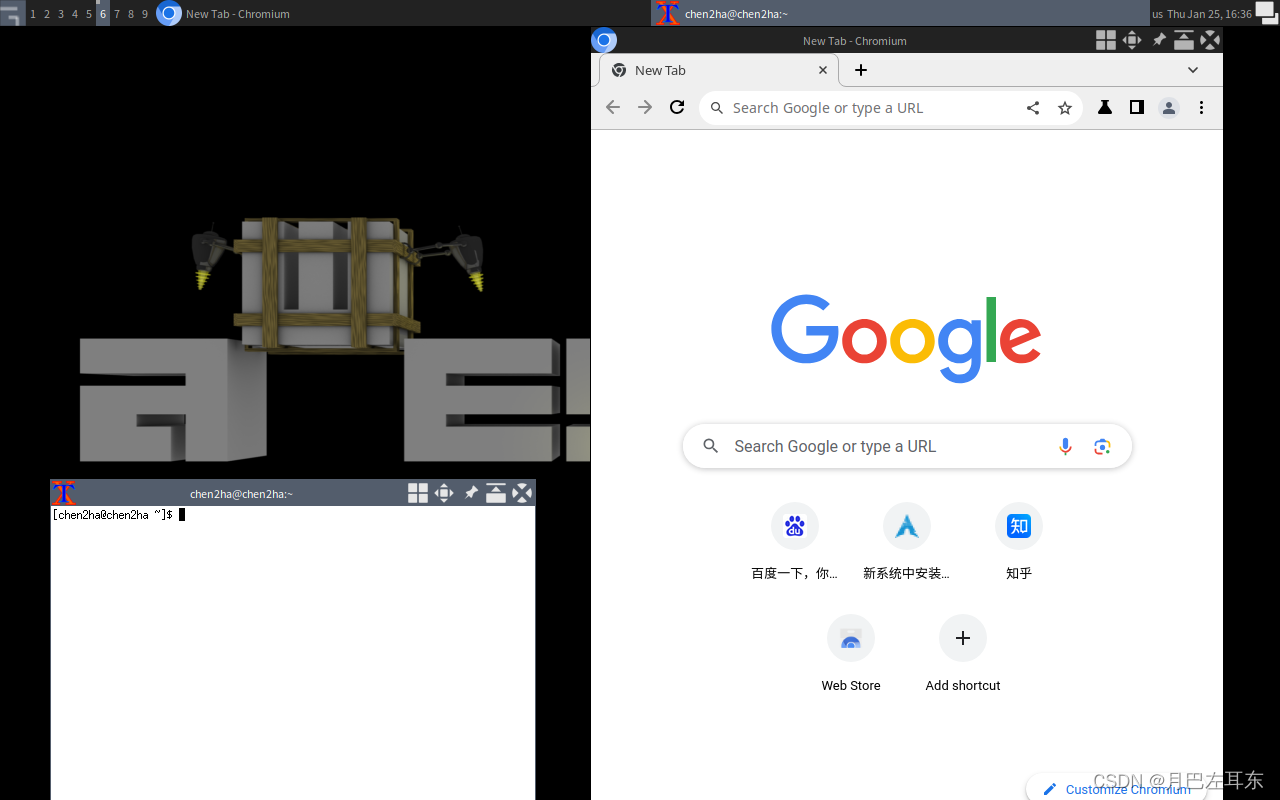Share this page from the address bar

pyautogui.click(x=1033, y=108)
